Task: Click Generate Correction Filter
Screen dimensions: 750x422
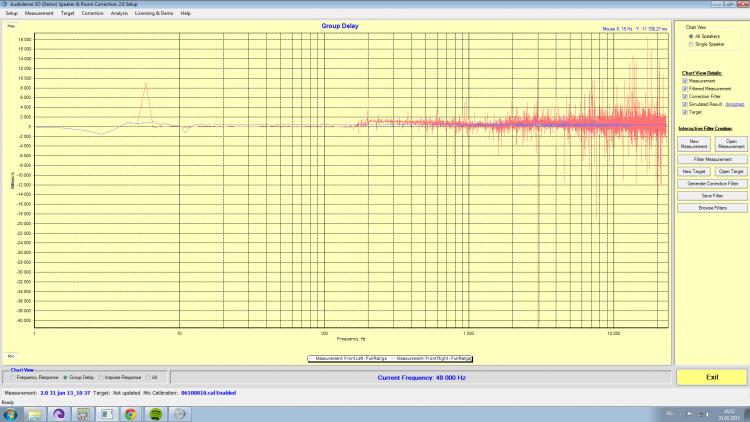Action: pos(712,184)
